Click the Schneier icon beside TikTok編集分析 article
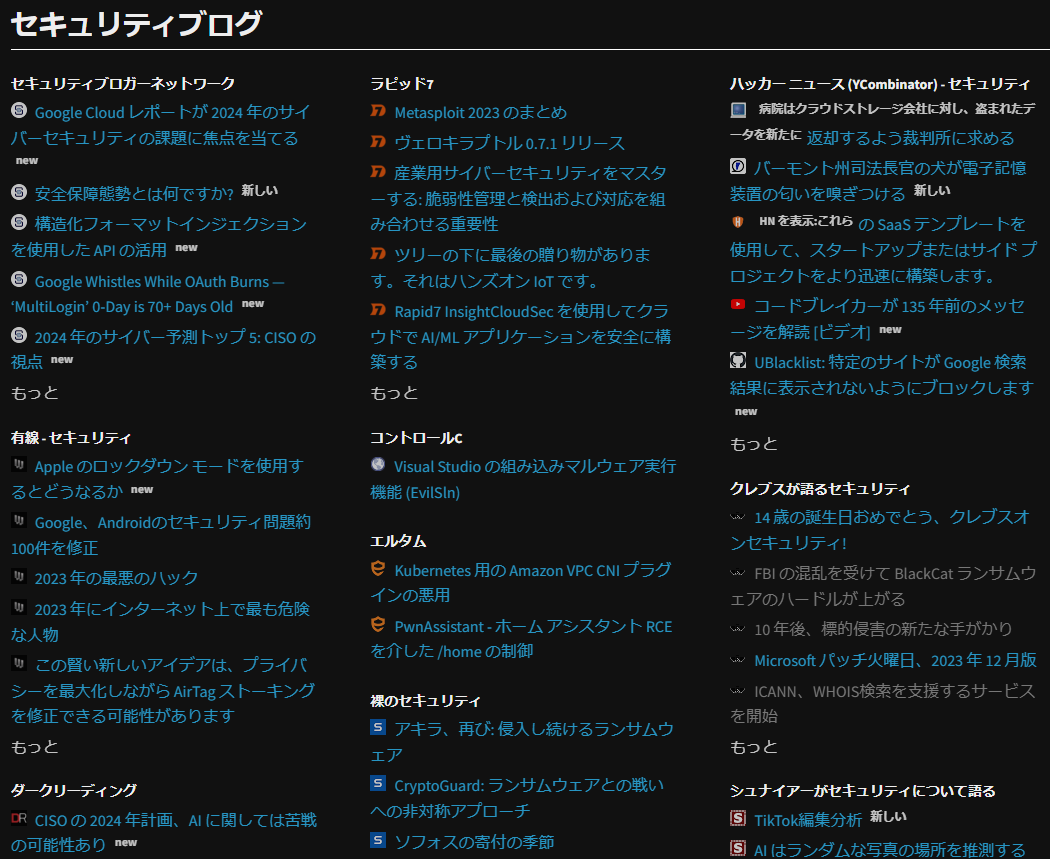 coord(739,816)
